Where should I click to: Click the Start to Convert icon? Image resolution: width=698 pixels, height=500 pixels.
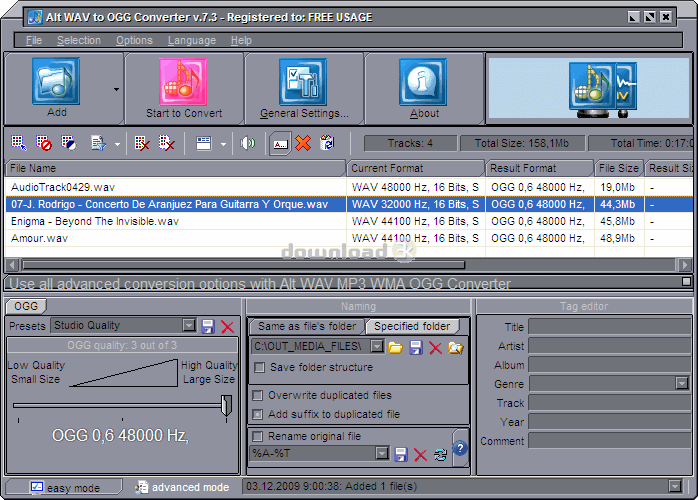(x=183, y=82)
